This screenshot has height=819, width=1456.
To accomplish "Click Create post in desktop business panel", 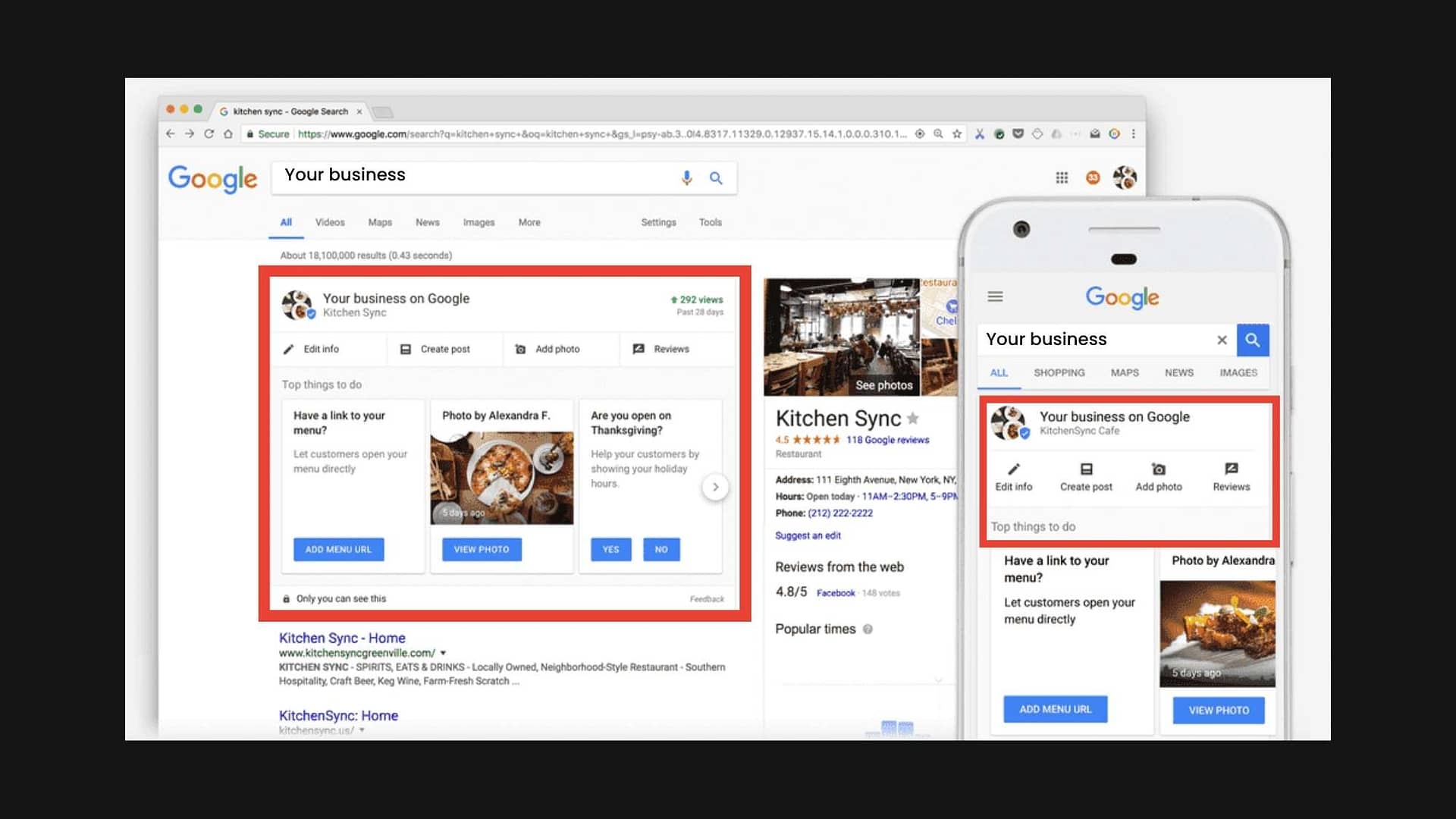I will click(435, 350).
